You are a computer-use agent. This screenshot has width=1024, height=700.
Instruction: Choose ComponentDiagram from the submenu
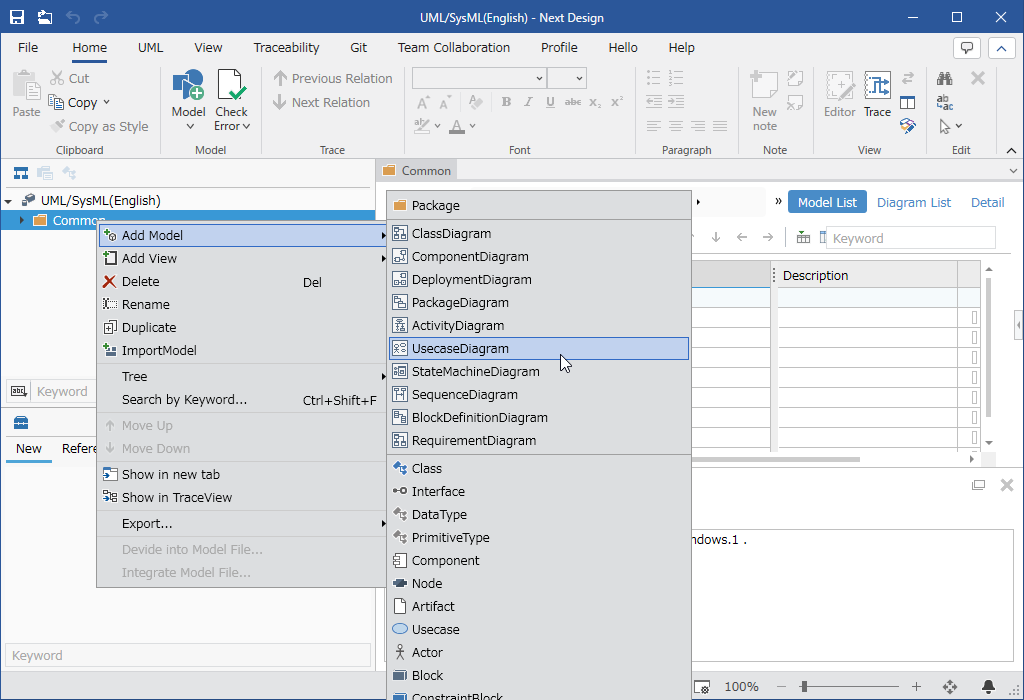[x=539, y=257]
